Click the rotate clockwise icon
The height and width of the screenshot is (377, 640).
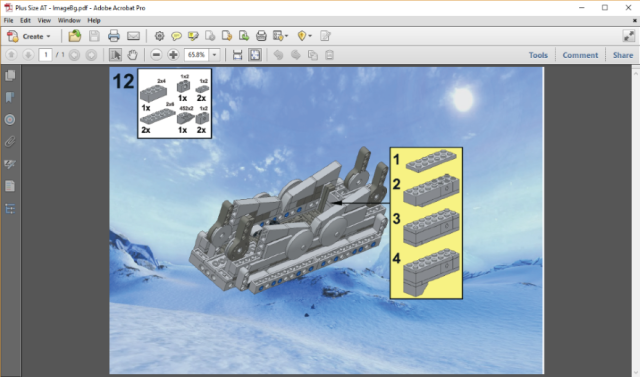coord(296,55)
